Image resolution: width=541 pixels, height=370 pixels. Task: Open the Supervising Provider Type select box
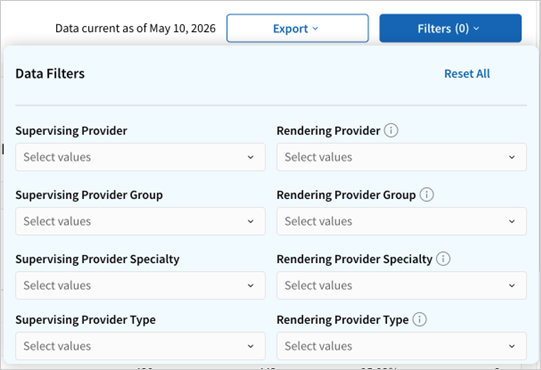[x=140, y=346]
